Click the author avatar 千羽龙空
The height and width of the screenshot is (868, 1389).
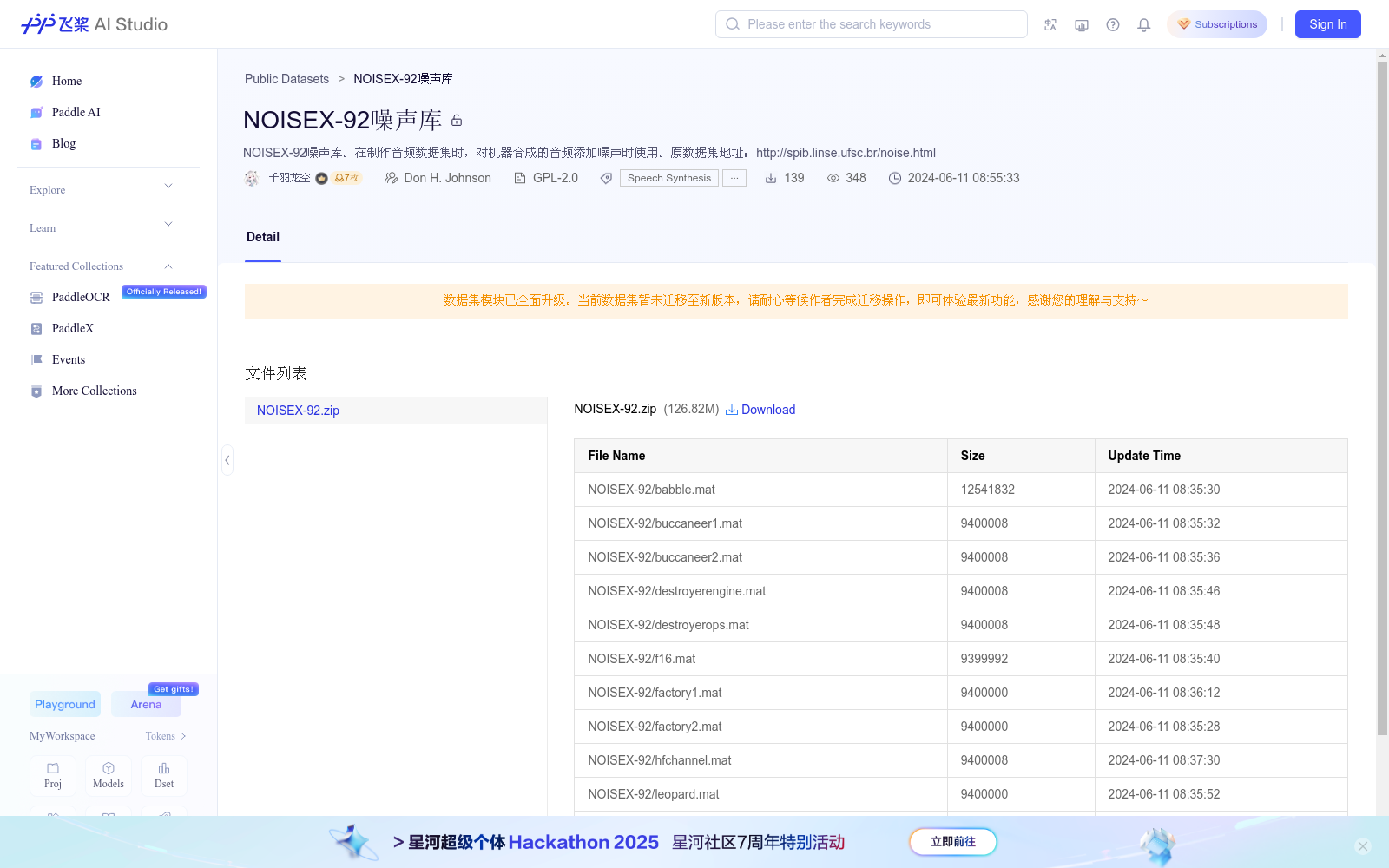tap(252, 178)
